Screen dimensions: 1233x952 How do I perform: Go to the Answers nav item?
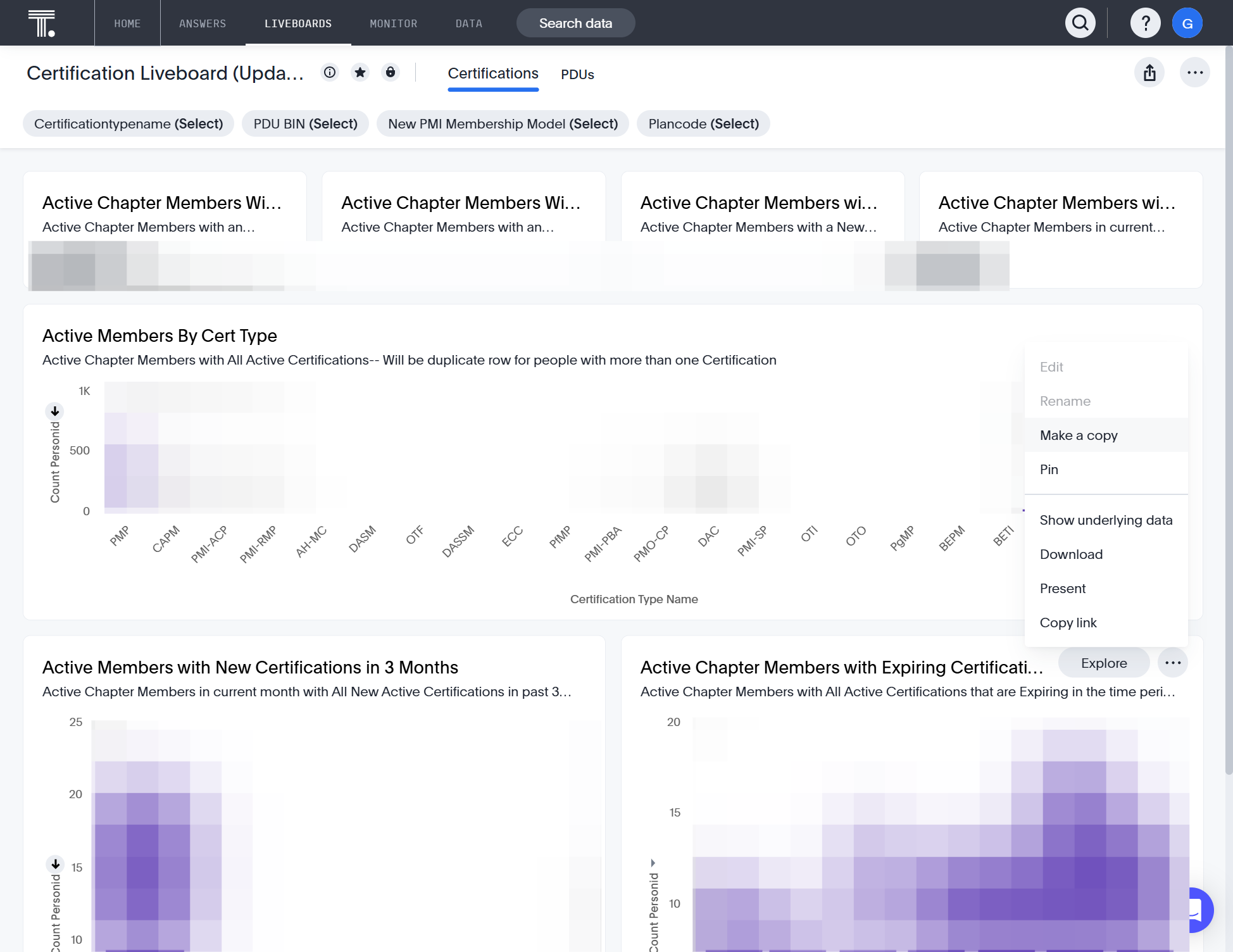point(203,23)
